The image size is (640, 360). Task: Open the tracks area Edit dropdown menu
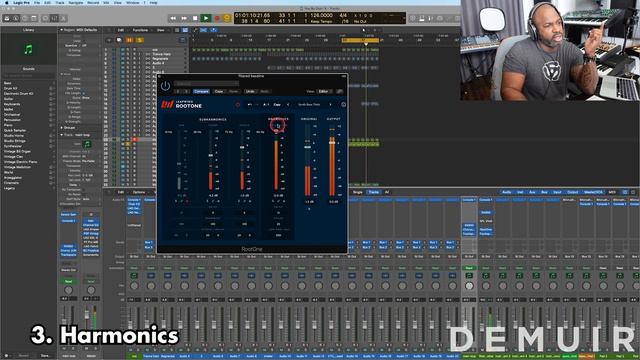pyautogui.click(x=121, y=30)
